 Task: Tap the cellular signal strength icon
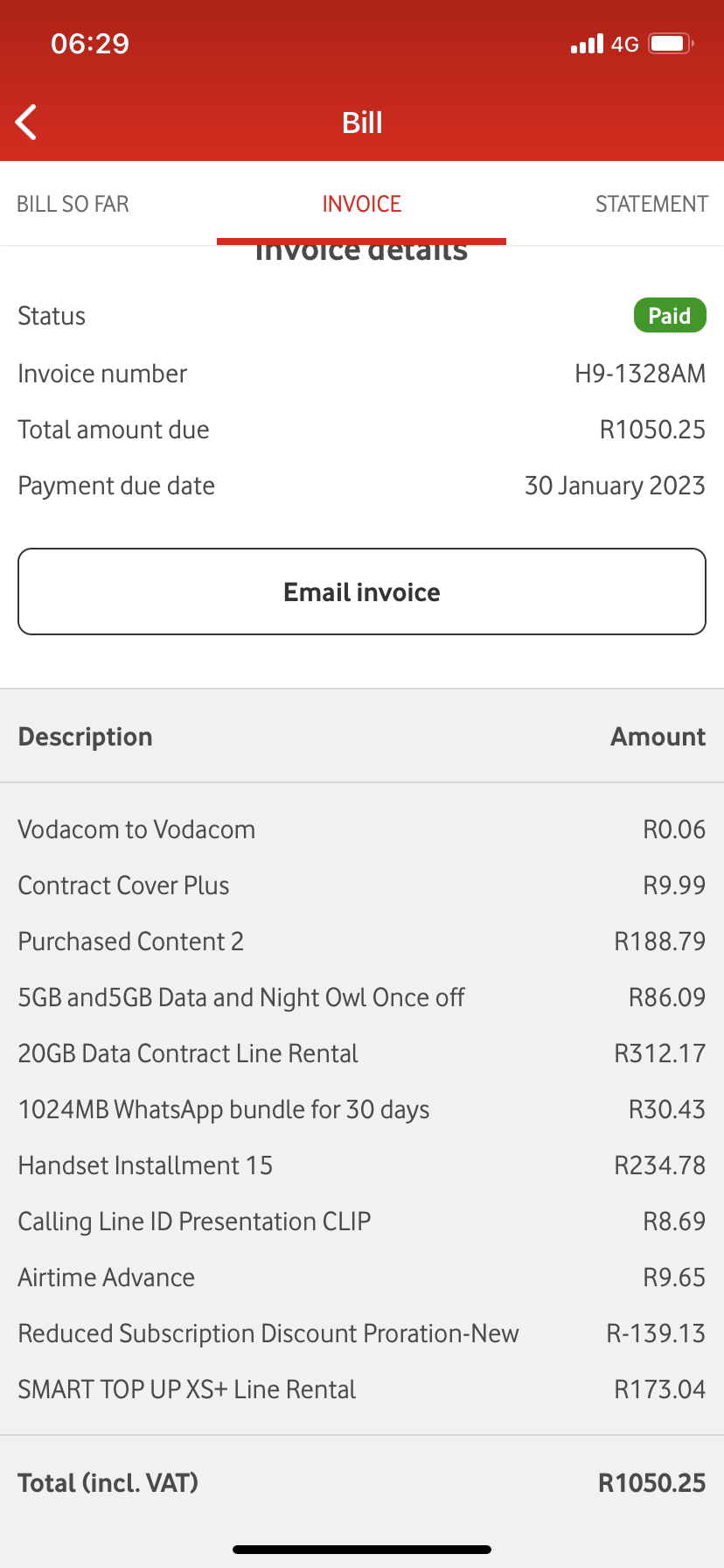tap(587, 44)
